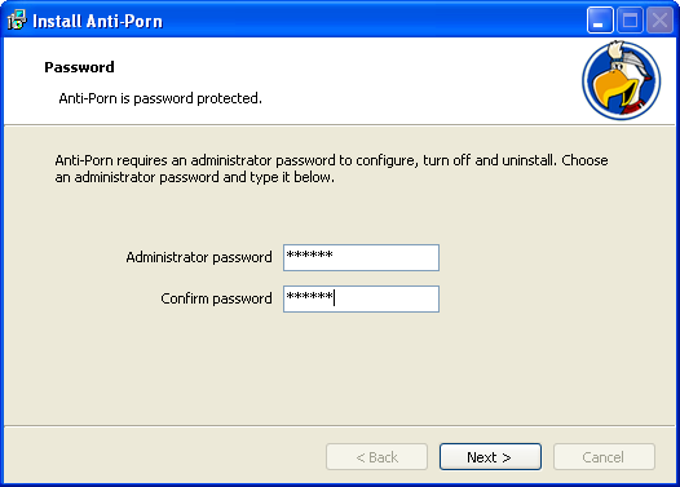The width and height of the screenshot is (680, 487).
Task: Click the Administrator password label
Action: [199, 258]
